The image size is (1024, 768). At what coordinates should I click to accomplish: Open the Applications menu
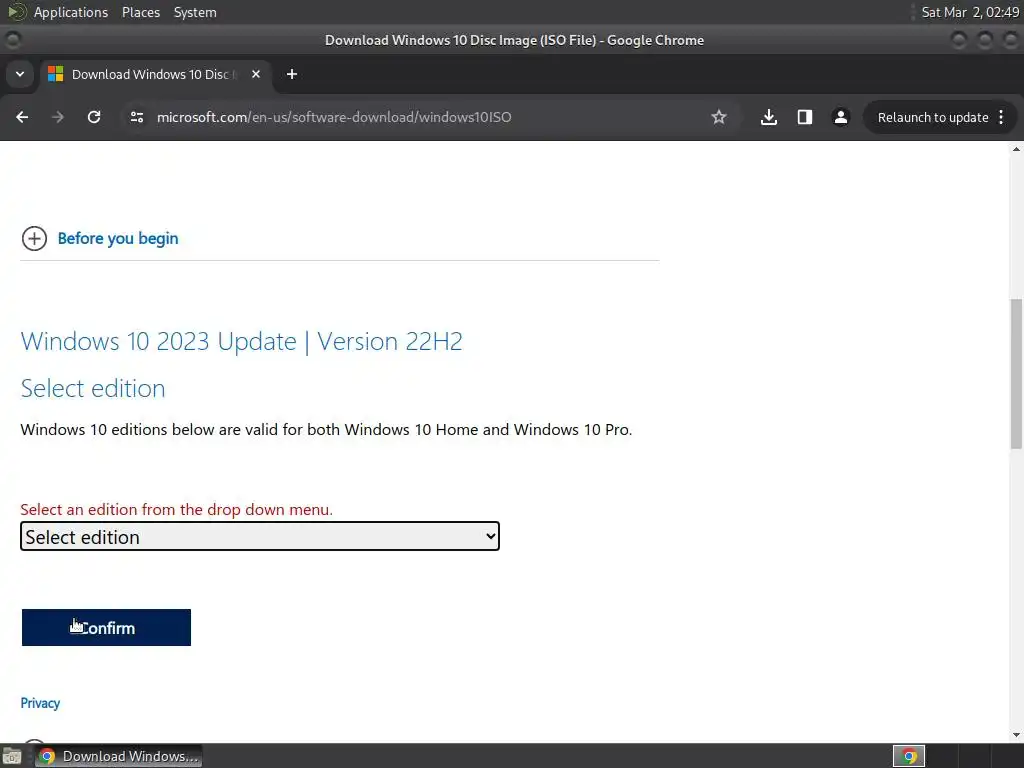71,12
